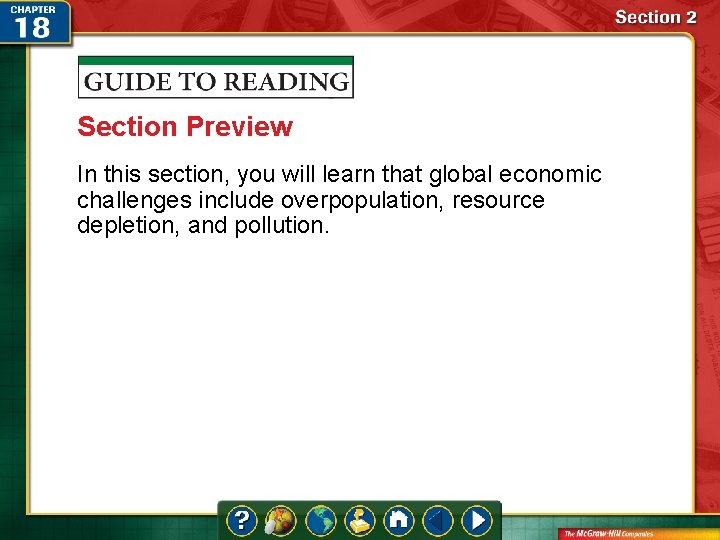Open help with the question mark icon
Screen dimensions: 720x540
(x=242, y=521)
